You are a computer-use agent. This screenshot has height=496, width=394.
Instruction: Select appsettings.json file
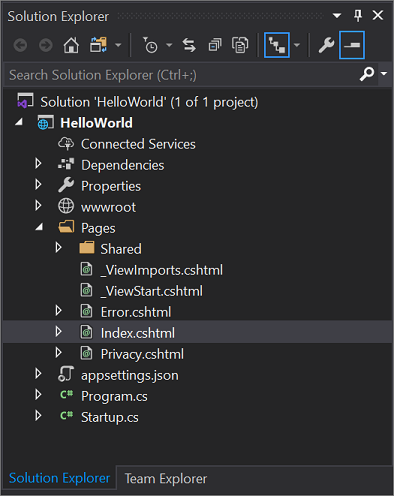point(130,376)
